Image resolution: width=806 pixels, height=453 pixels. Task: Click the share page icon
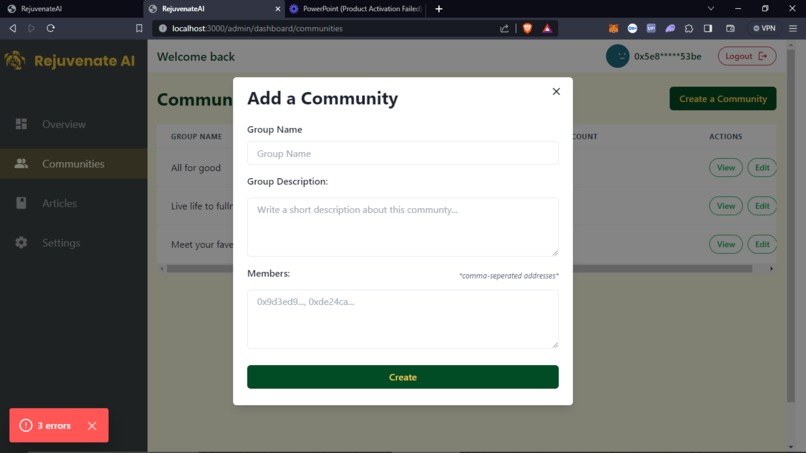[504, 28]
